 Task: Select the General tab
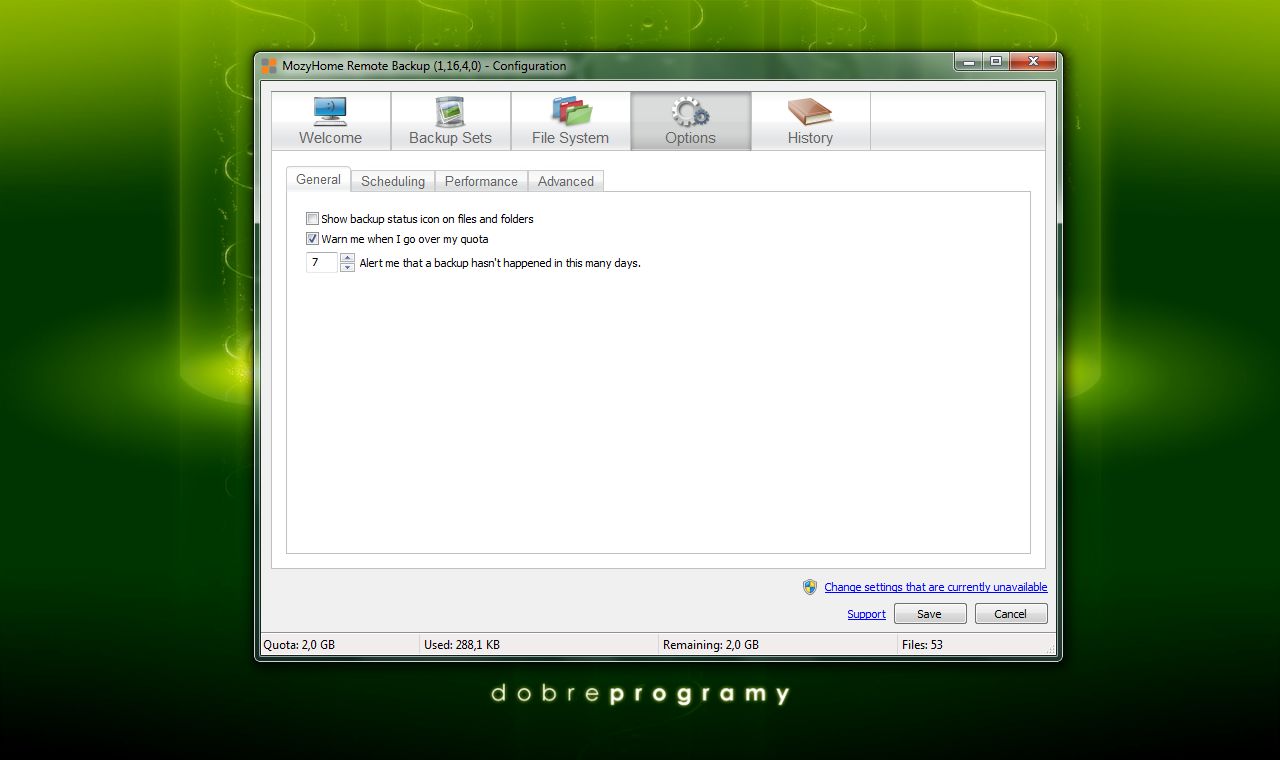(x=319, y=179)
